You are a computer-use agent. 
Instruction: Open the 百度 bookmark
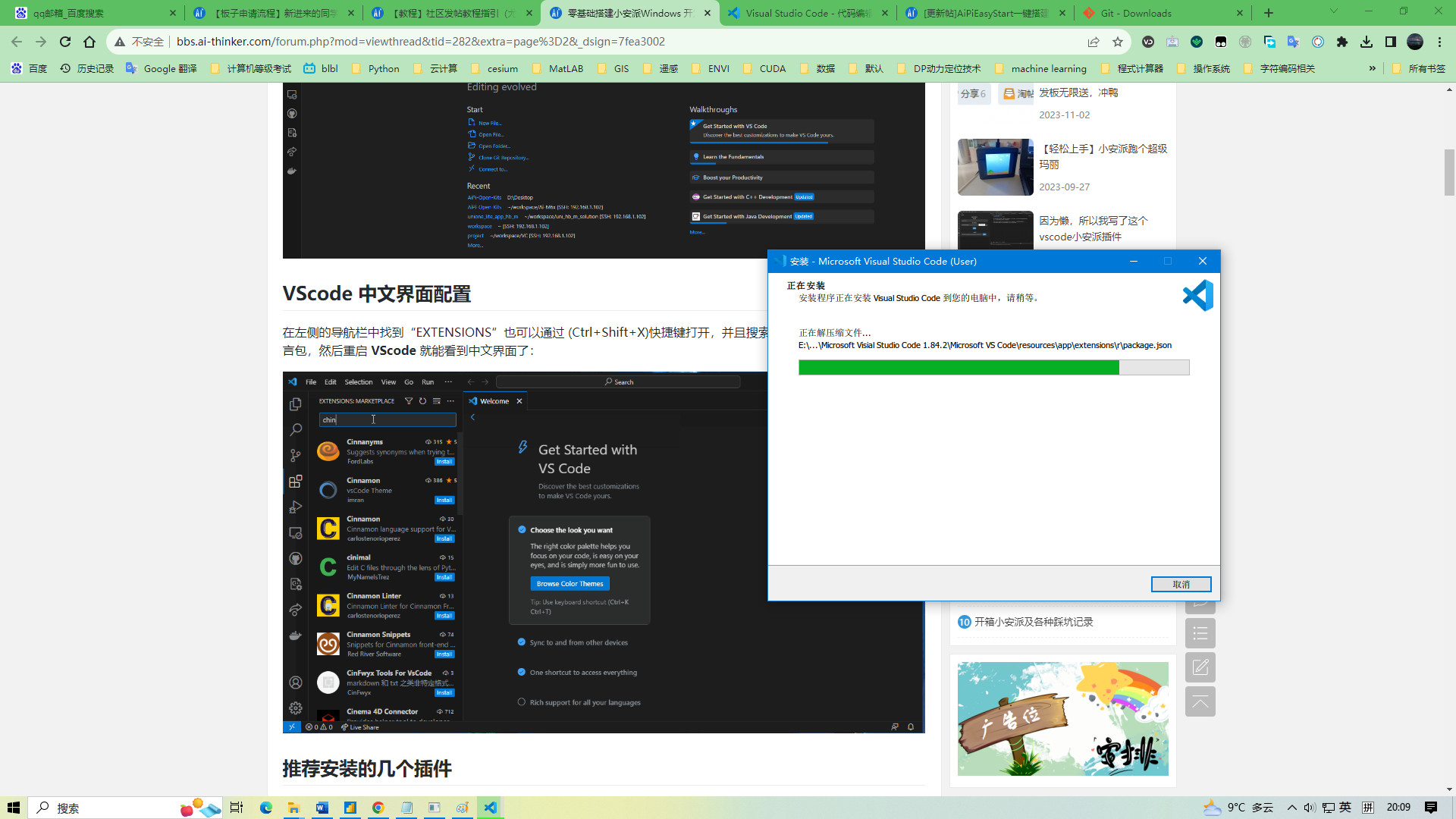coord(30,68)
